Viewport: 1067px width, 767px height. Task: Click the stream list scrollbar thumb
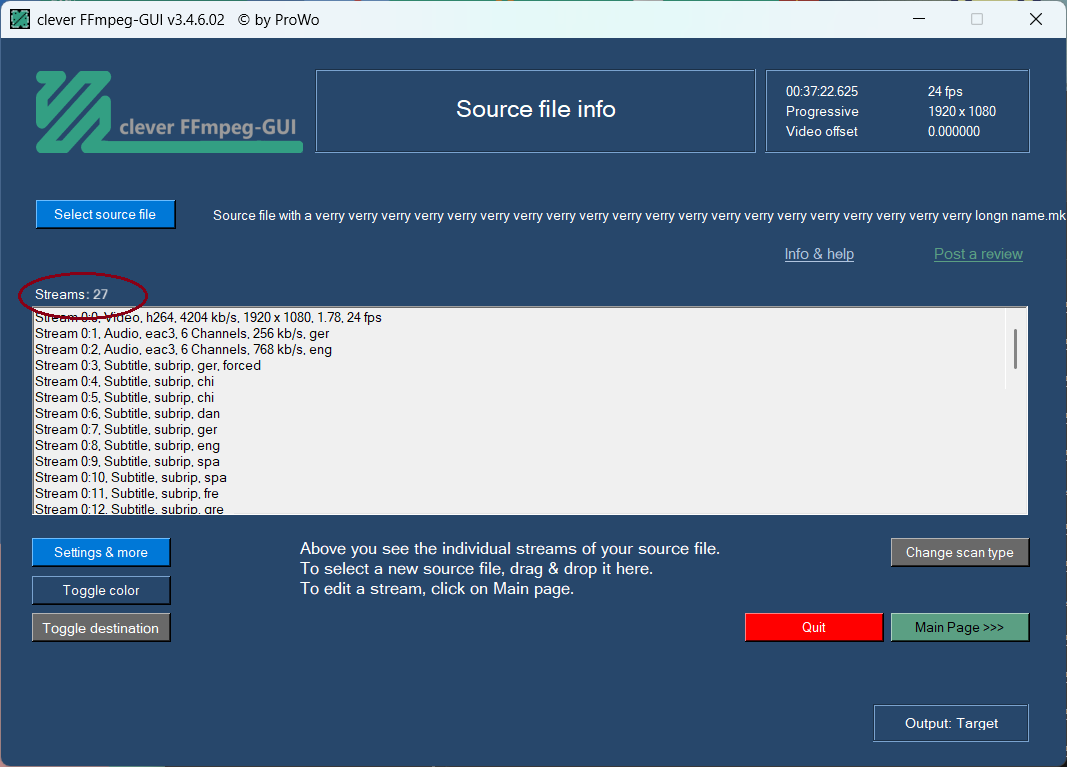click(1015, 348)
